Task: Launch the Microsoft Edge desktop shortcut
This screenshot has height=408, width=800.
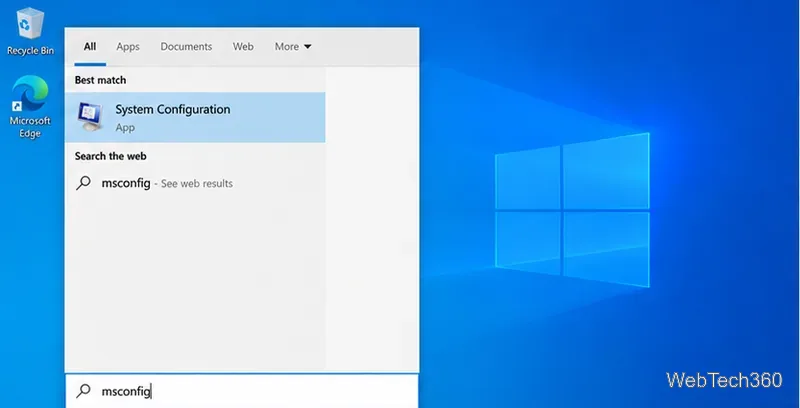Action: point(30,107)
